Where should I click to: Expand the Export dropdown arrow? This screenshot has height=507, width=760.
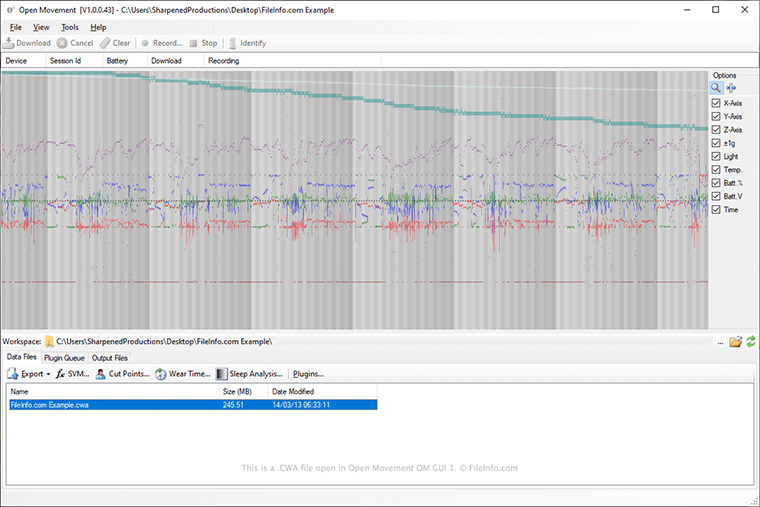pyautogui.click(x=48, y=374)
